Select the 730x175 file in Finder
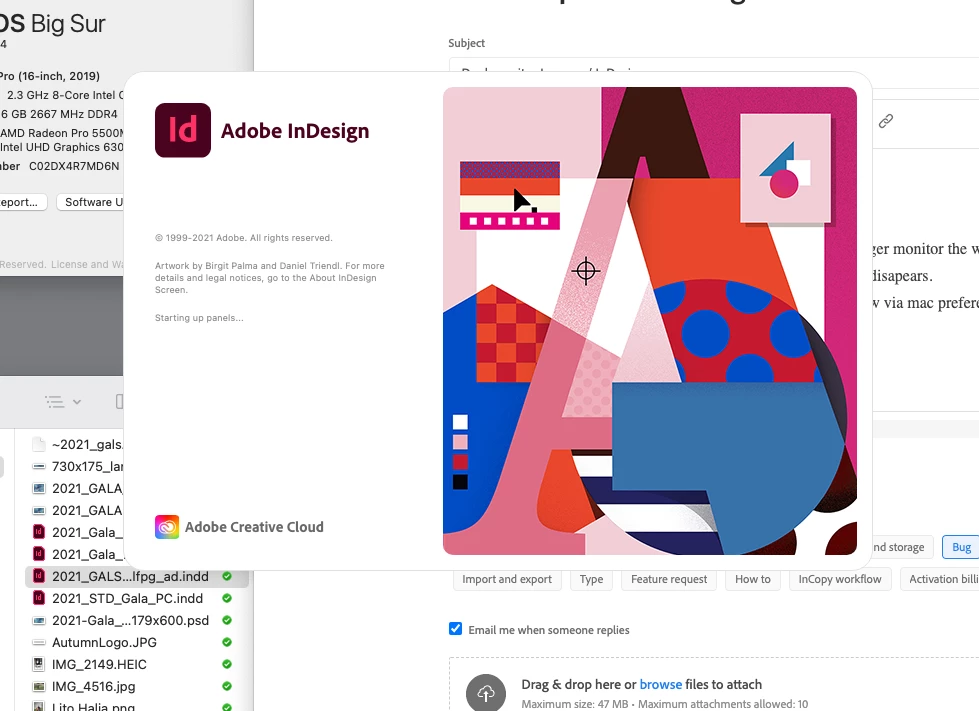The height and width of the screenshot is (711, 979). click(87, 466)
